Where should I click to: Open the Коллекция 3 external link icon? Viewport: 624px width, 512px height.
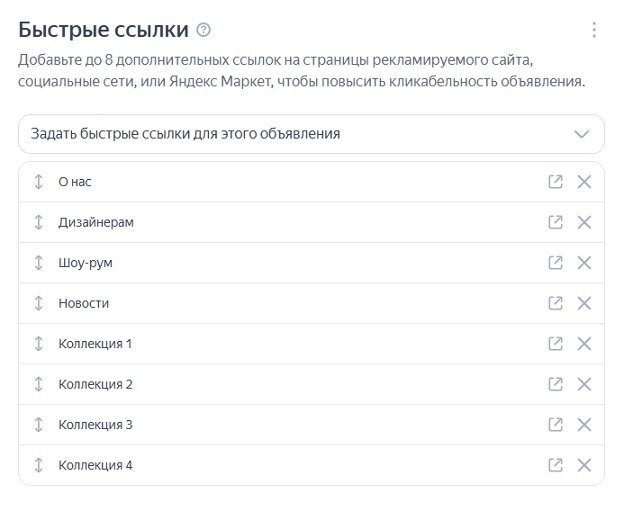(x=555, y=425)
